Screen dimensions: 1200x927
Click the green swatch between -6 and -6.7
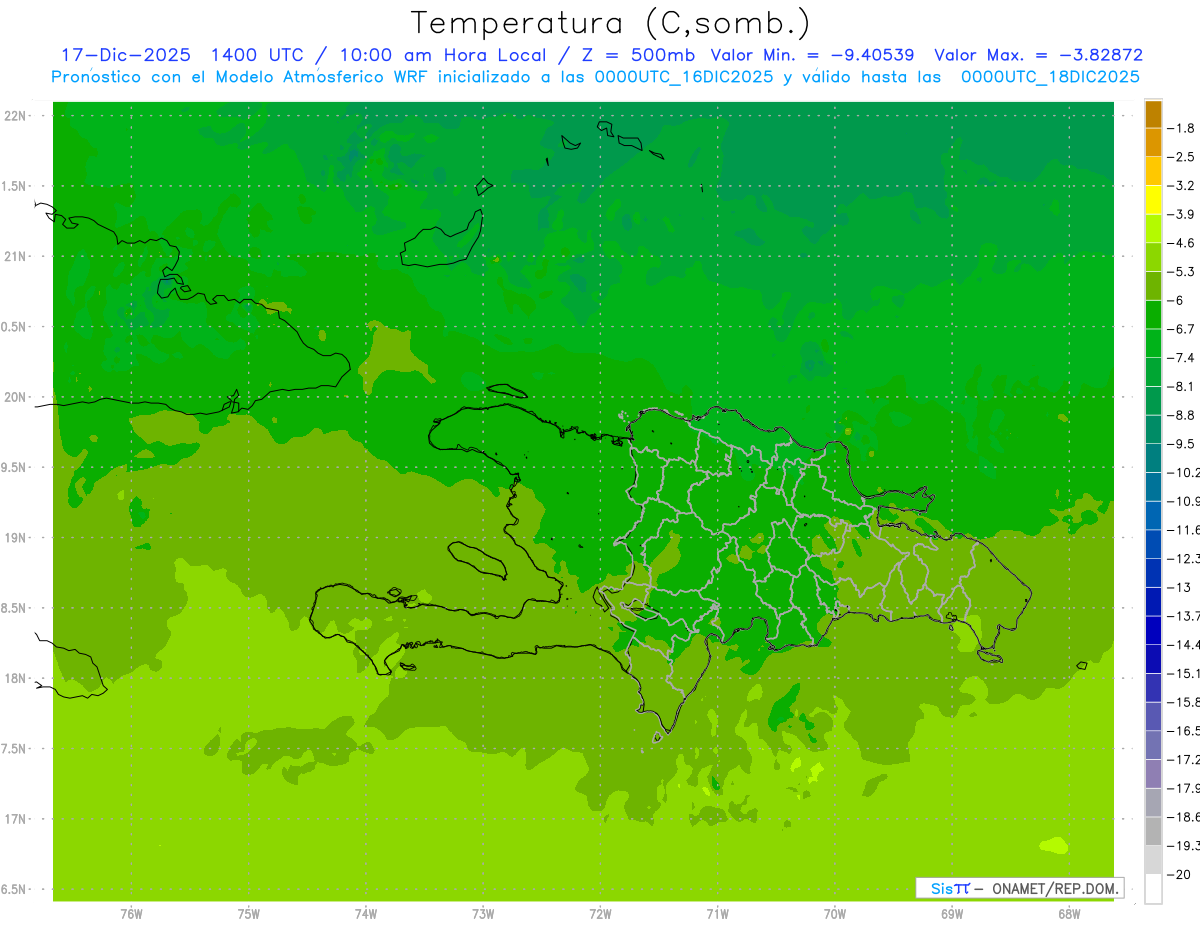1153,315
